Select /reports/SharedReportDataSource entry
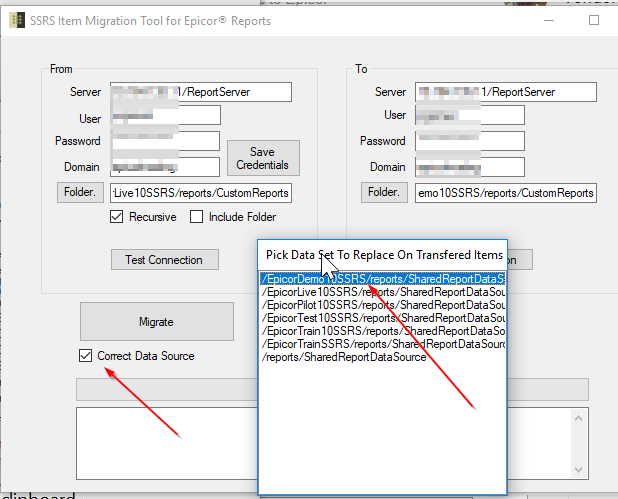This screenshot has width=618, height=499. [382, 357]
